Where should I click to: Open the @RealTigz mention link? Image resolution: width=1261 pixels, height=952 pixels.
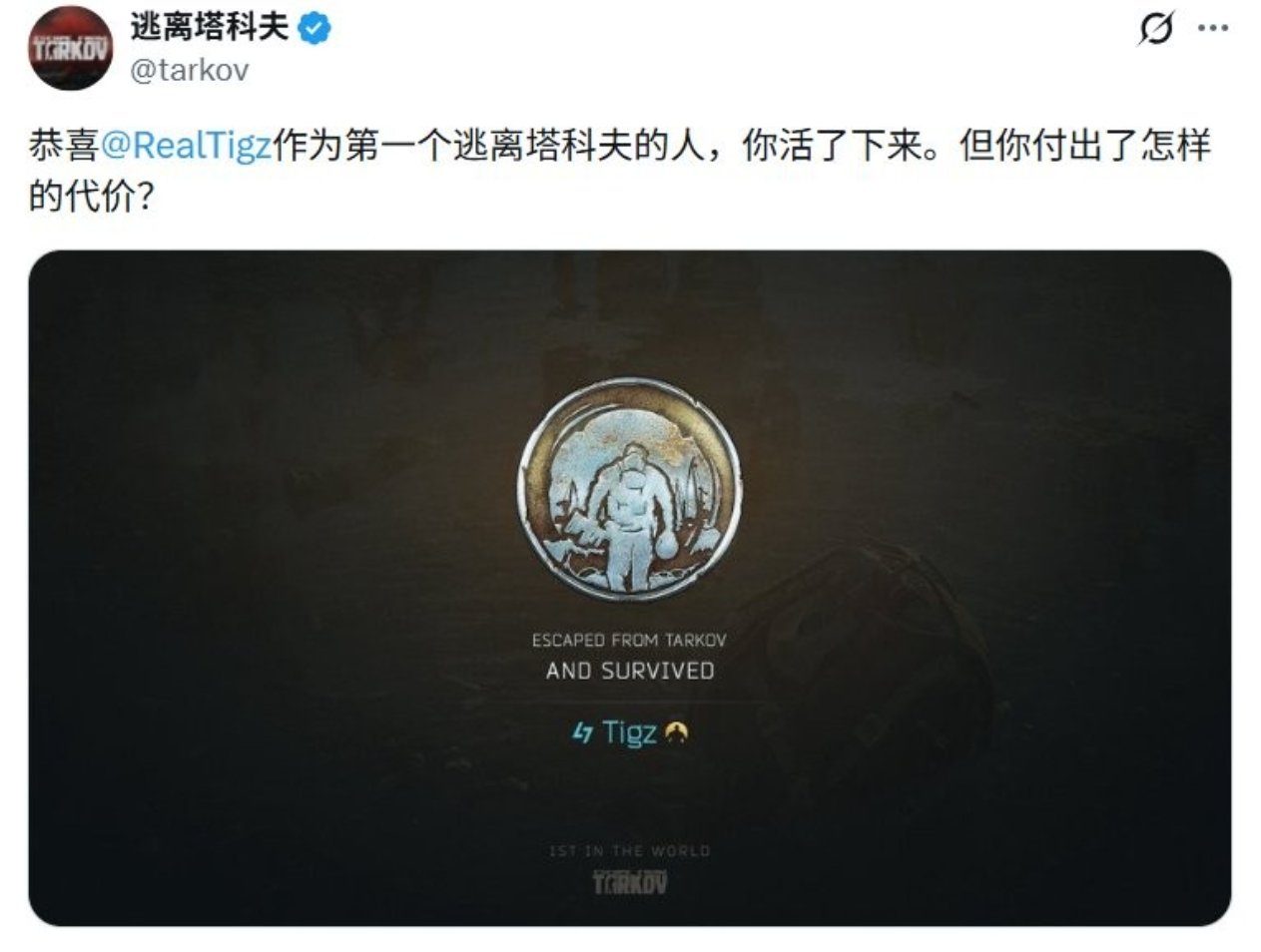click(186, 146)
